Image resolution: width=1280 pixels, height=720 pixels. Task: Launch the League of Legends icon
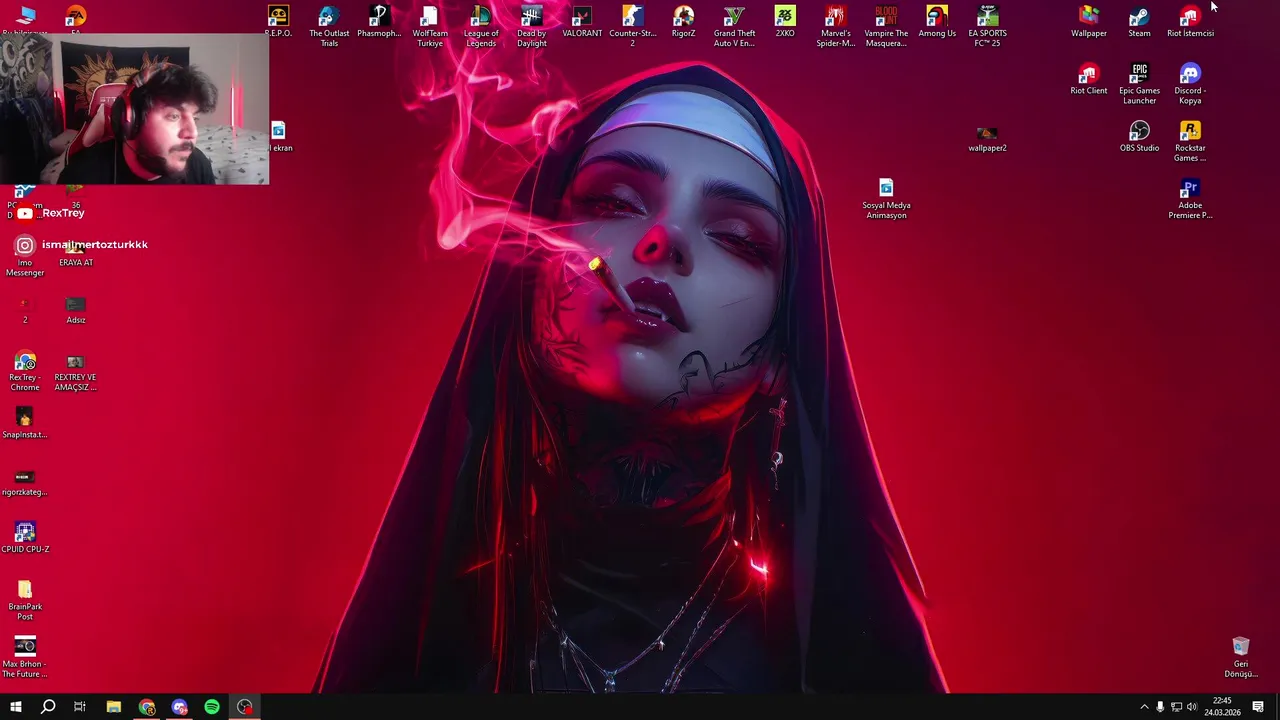pos(481,26)
